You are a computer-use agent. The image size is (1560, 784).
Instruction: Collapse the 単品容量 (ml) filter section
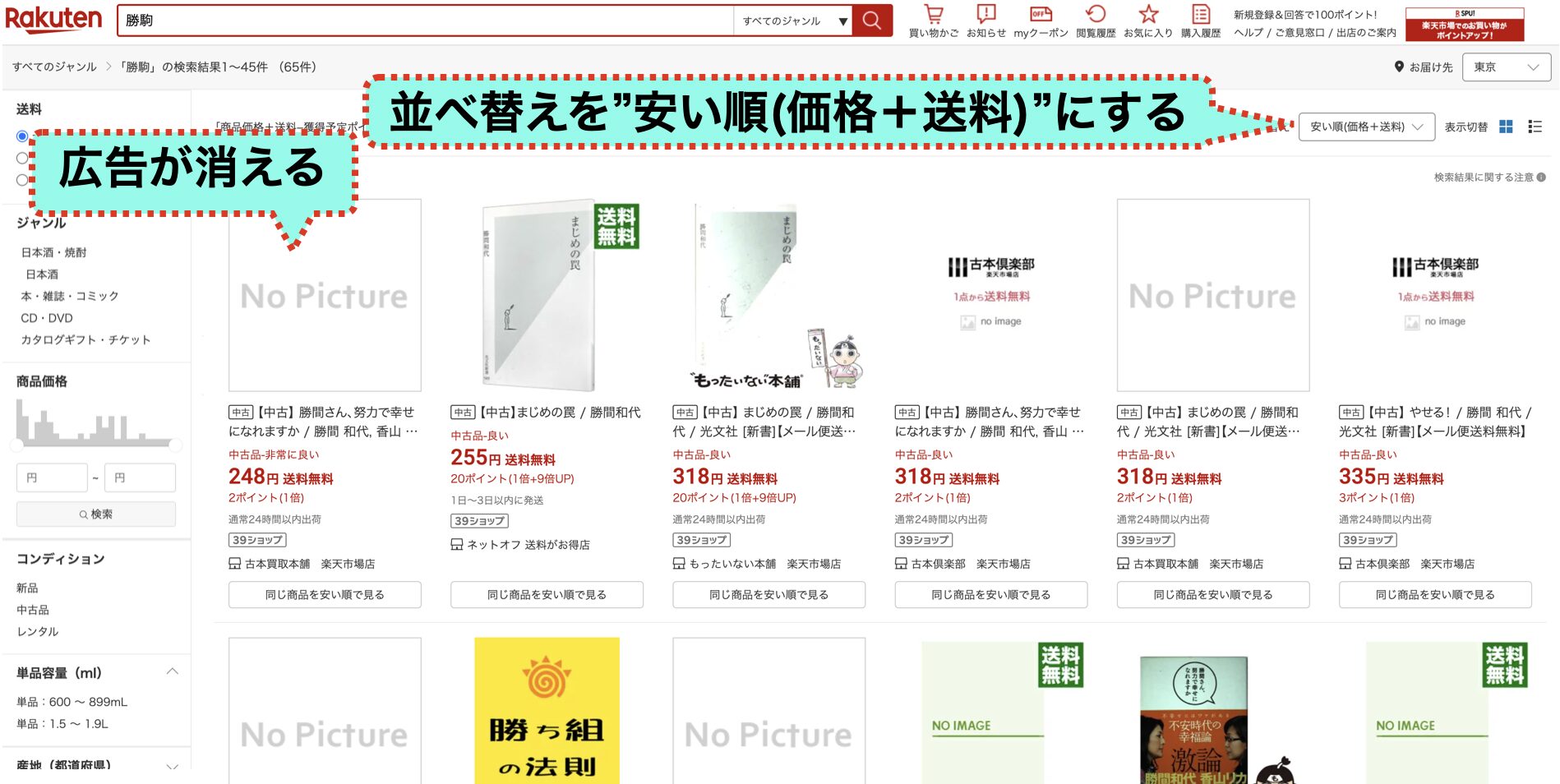[172, 672]
